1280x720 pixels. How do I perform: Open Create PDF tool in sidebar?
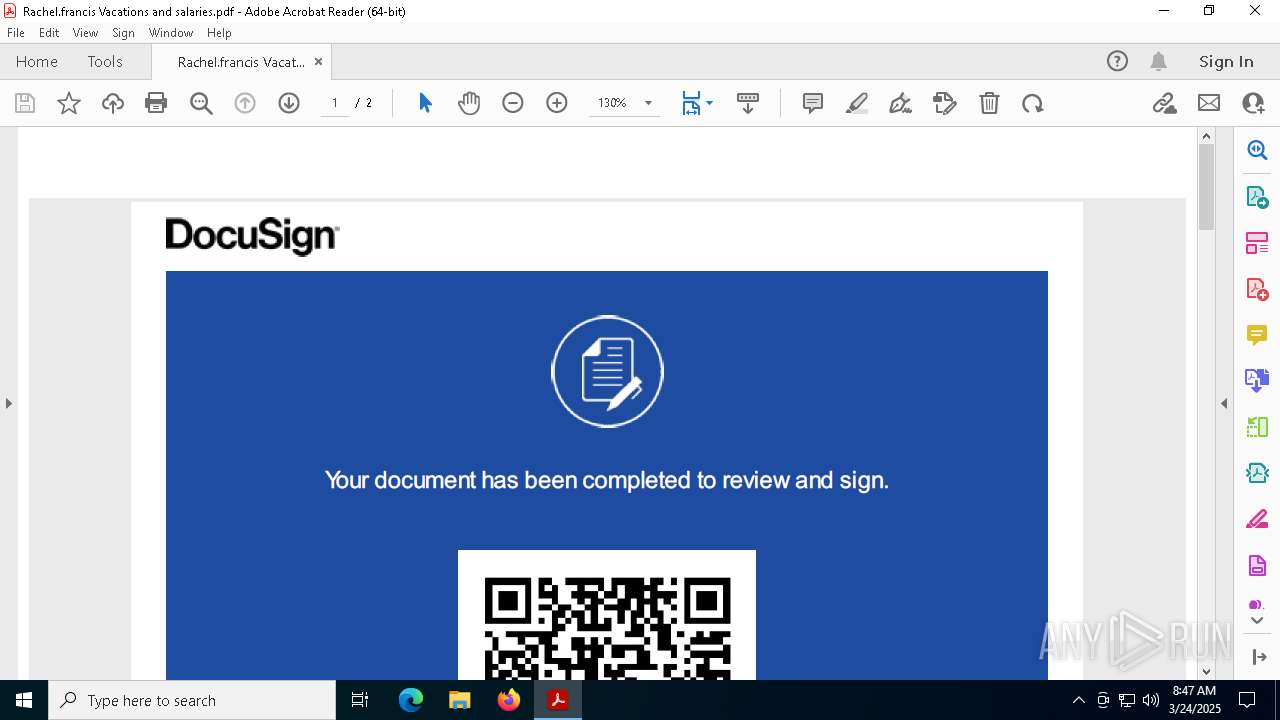(x=1257, y=288)
